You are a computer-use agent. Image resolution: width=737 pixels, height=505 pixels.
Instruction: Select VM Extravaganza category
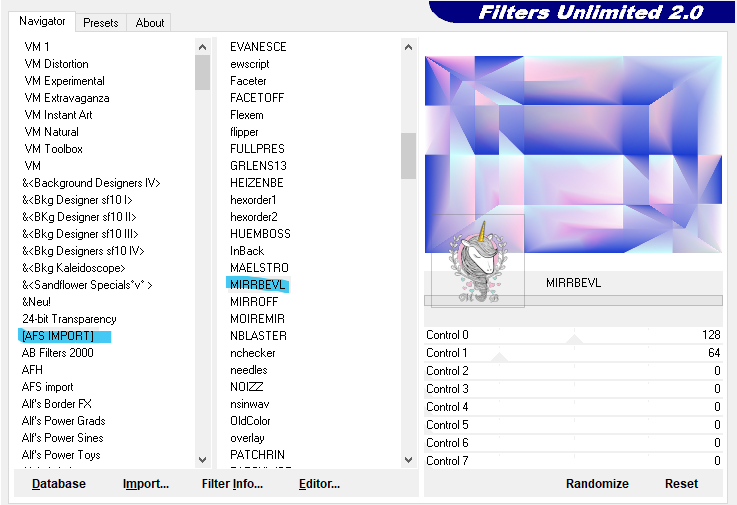(x=67, y=98)
